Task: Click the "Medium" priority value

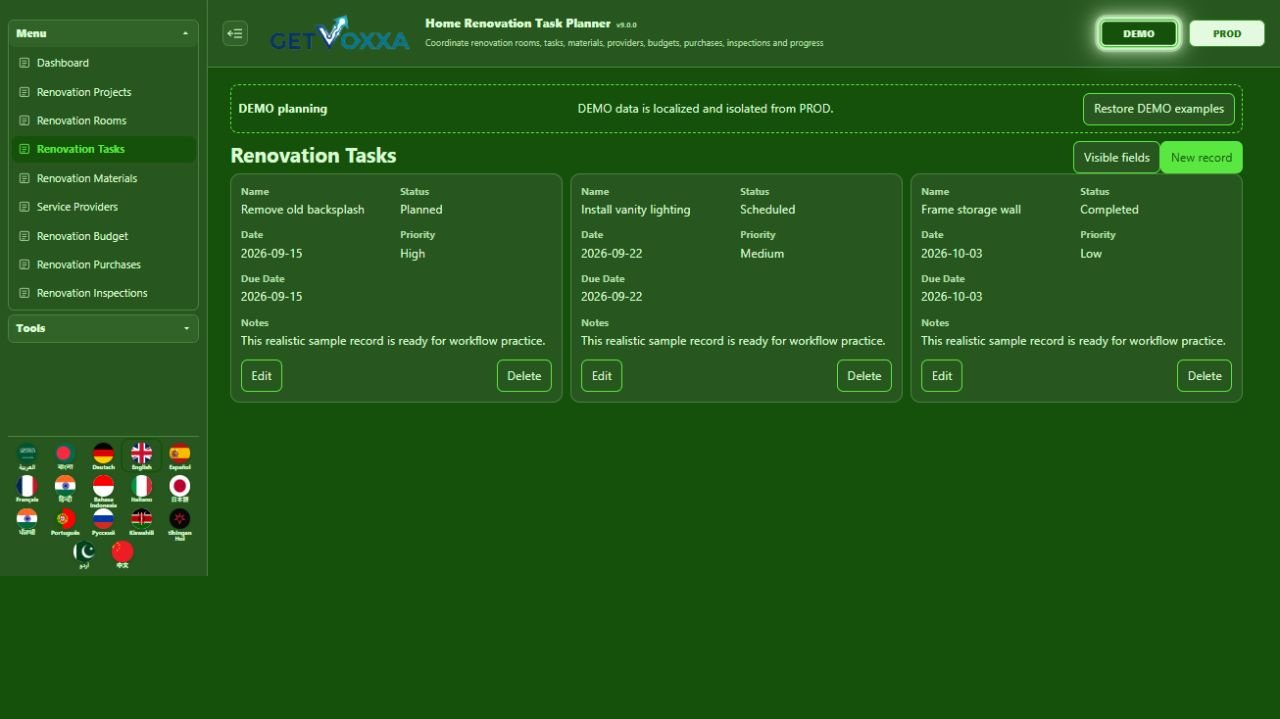Action: point(762,254)
